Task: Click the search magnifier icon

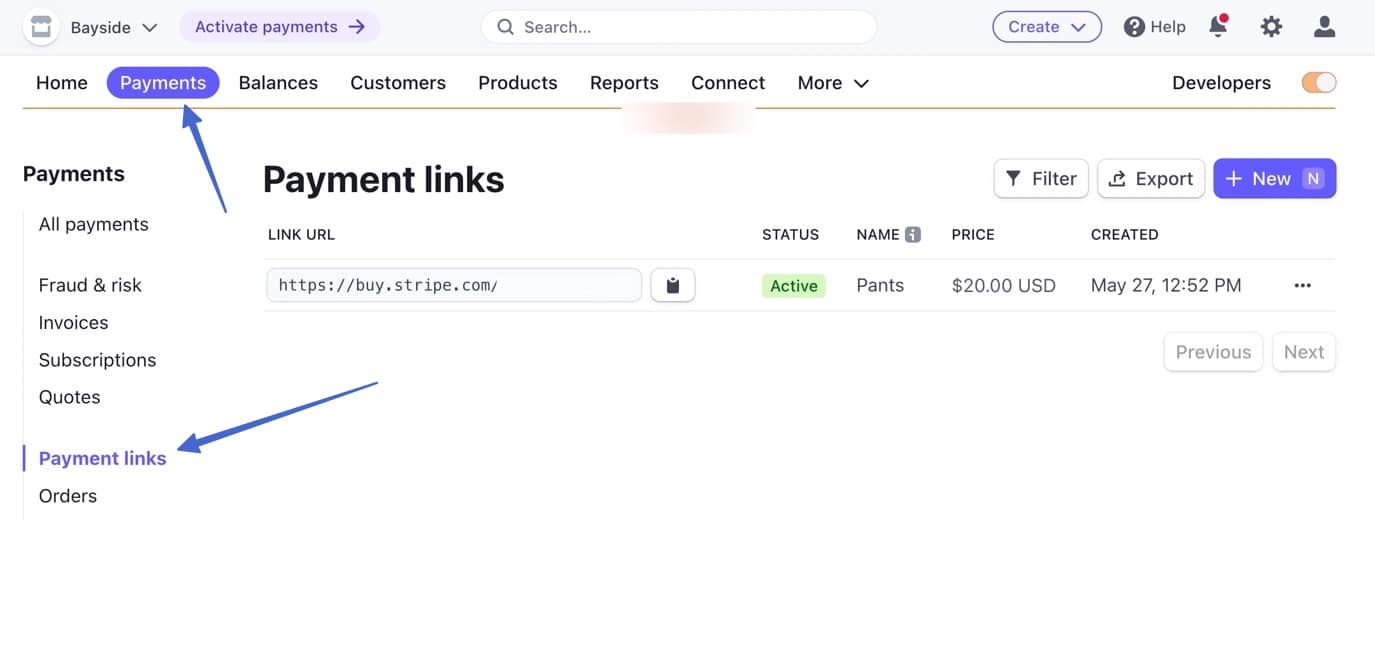Action: 505,27
